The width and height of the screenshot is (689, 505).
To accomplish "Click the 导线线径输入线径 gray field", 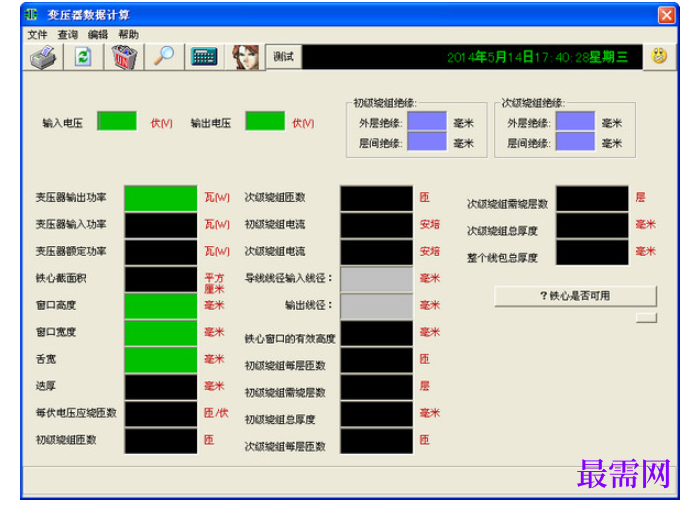I will pos(377,280).
